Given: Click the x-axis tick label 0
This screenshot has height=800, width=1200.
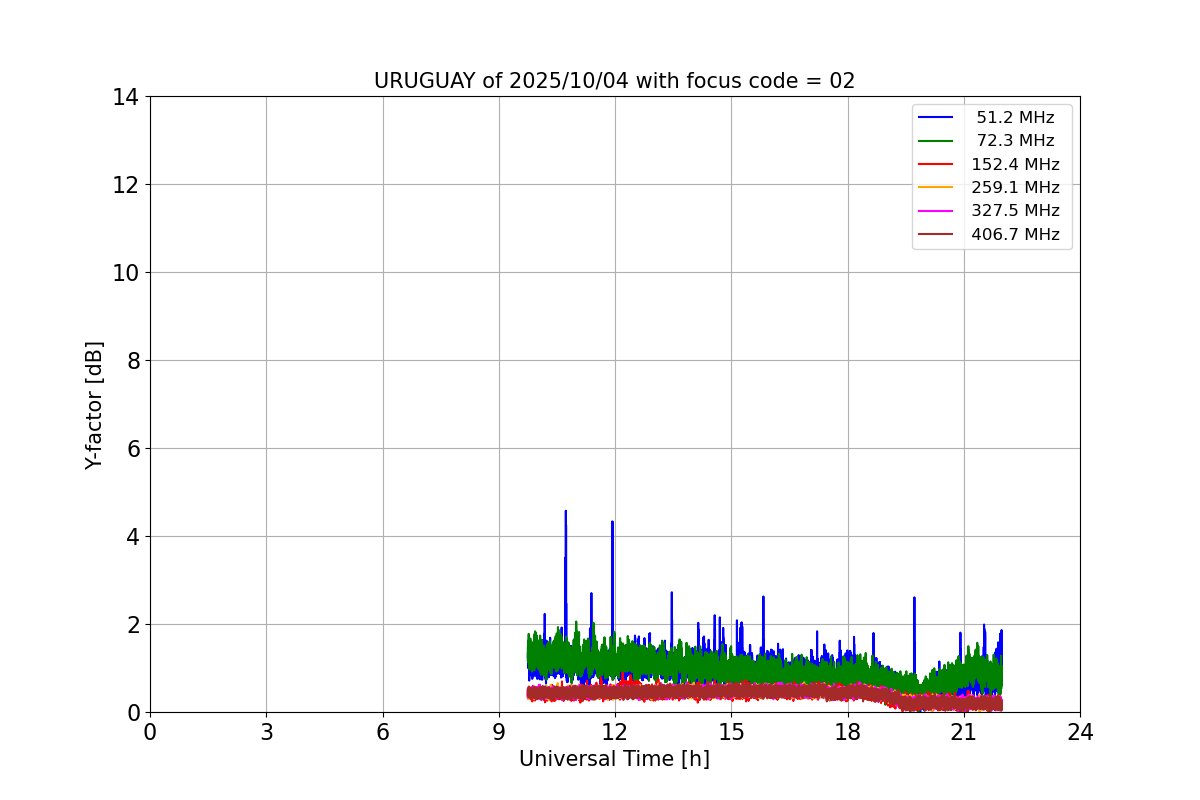Looking at the screenshot, I should coord(150,732).
